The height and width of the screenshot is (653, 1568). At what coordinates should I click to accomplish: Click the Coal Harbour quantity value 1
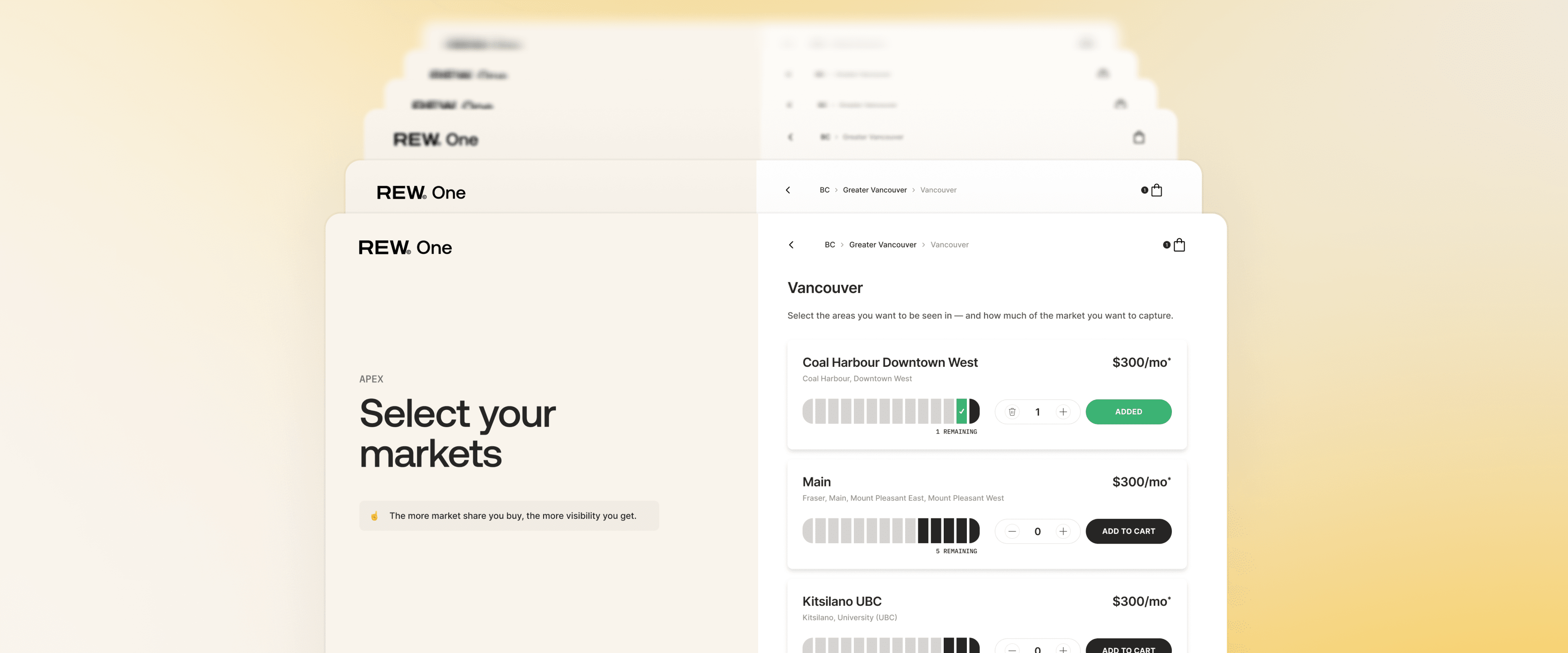click(x=1037, y=412)
